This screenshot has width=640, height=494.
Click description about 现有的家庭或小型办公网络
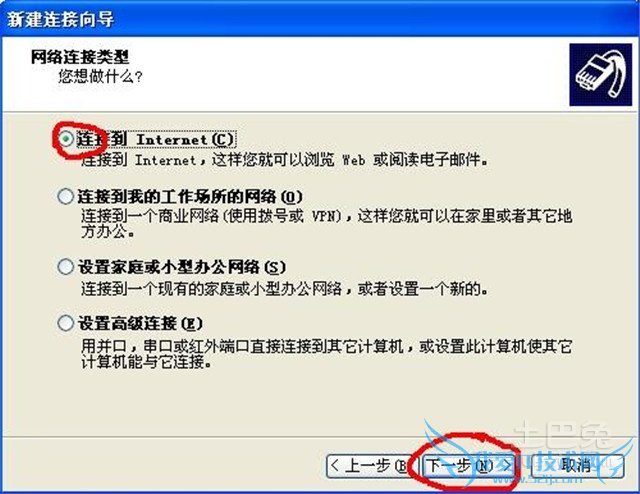click(284, 289)
